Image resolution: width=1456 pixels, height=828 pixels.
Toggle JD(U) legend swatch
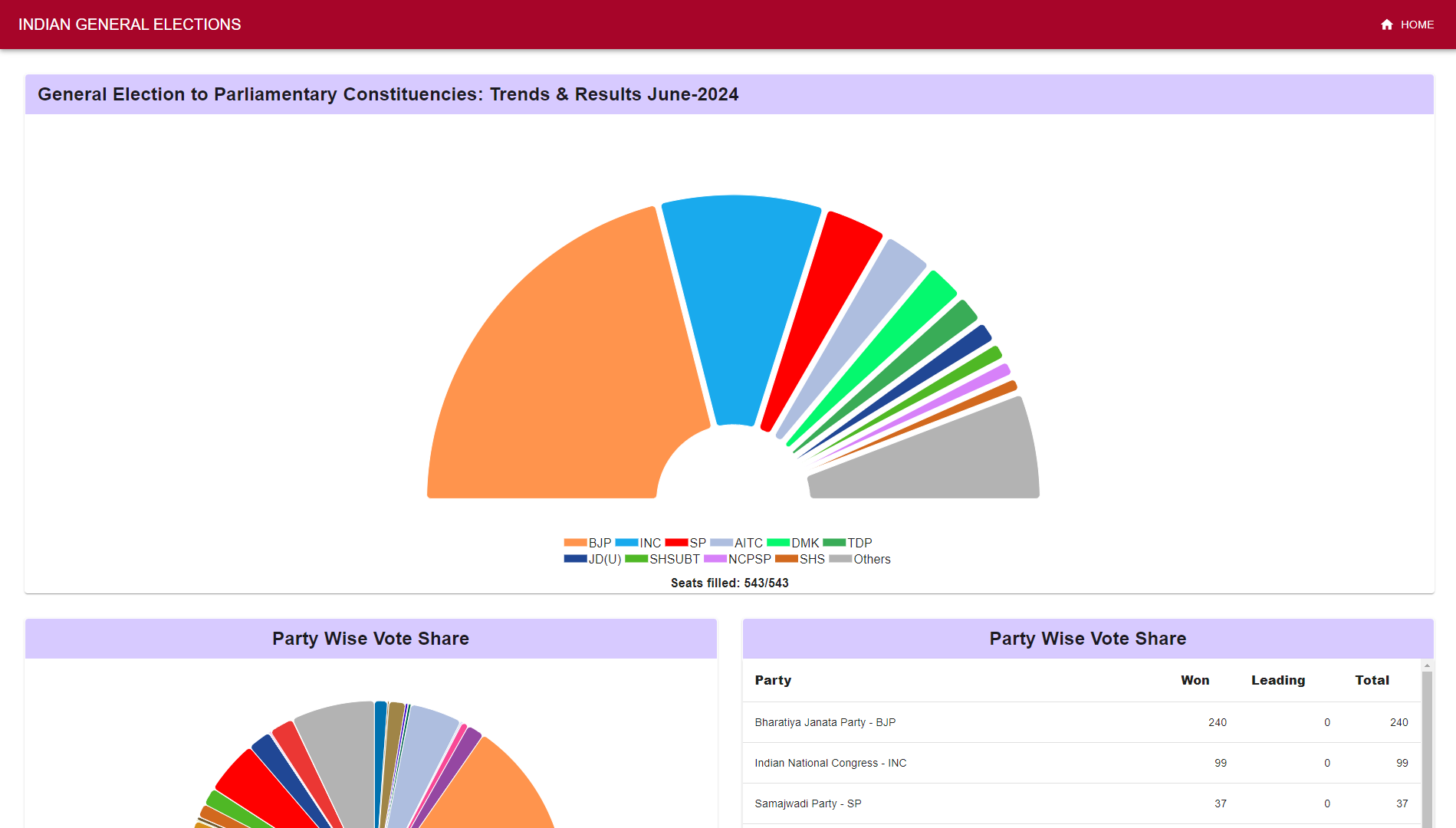[575, 559]
